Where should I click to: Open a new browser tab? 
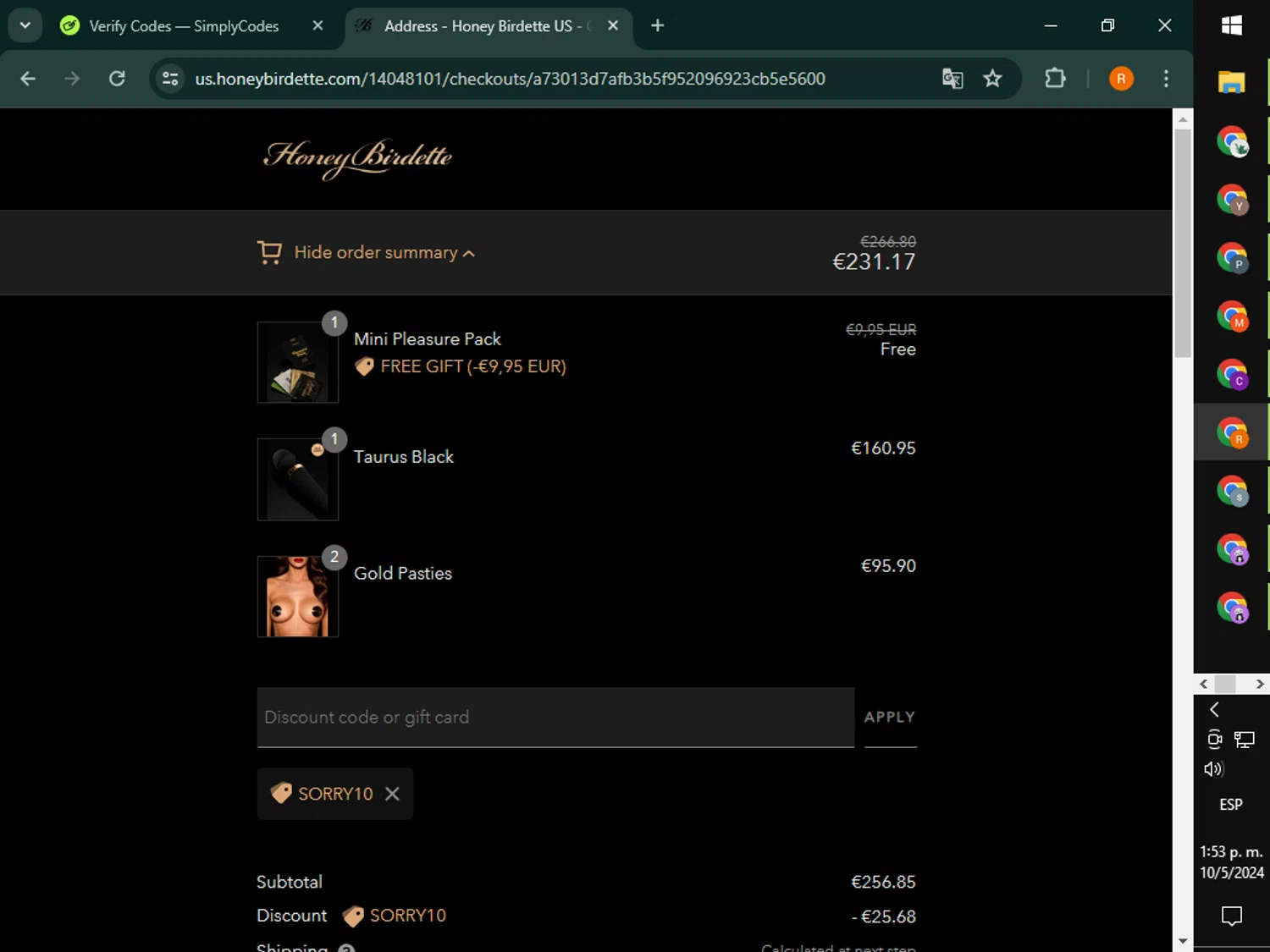(x=657, y=26)
